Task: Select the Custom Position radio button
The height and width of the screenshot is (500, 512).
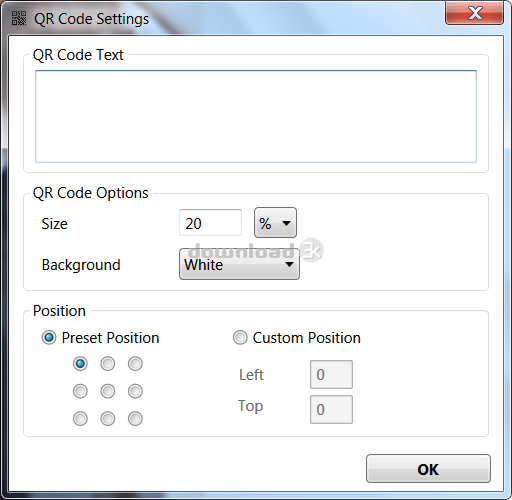Action: click(x=240, y=338)
